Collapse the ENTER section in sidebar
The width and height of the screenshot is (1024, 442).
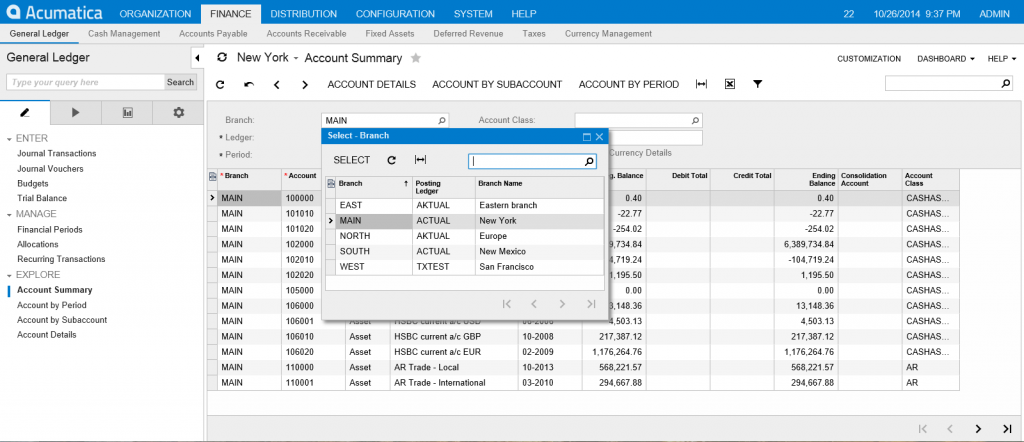pos(9,138)
